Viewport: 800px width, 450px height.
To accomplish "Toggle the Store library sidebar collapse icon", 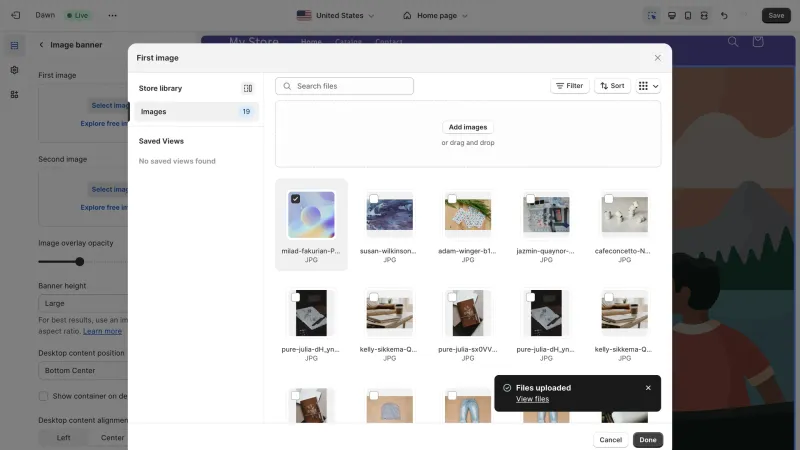I will [247, 88].
